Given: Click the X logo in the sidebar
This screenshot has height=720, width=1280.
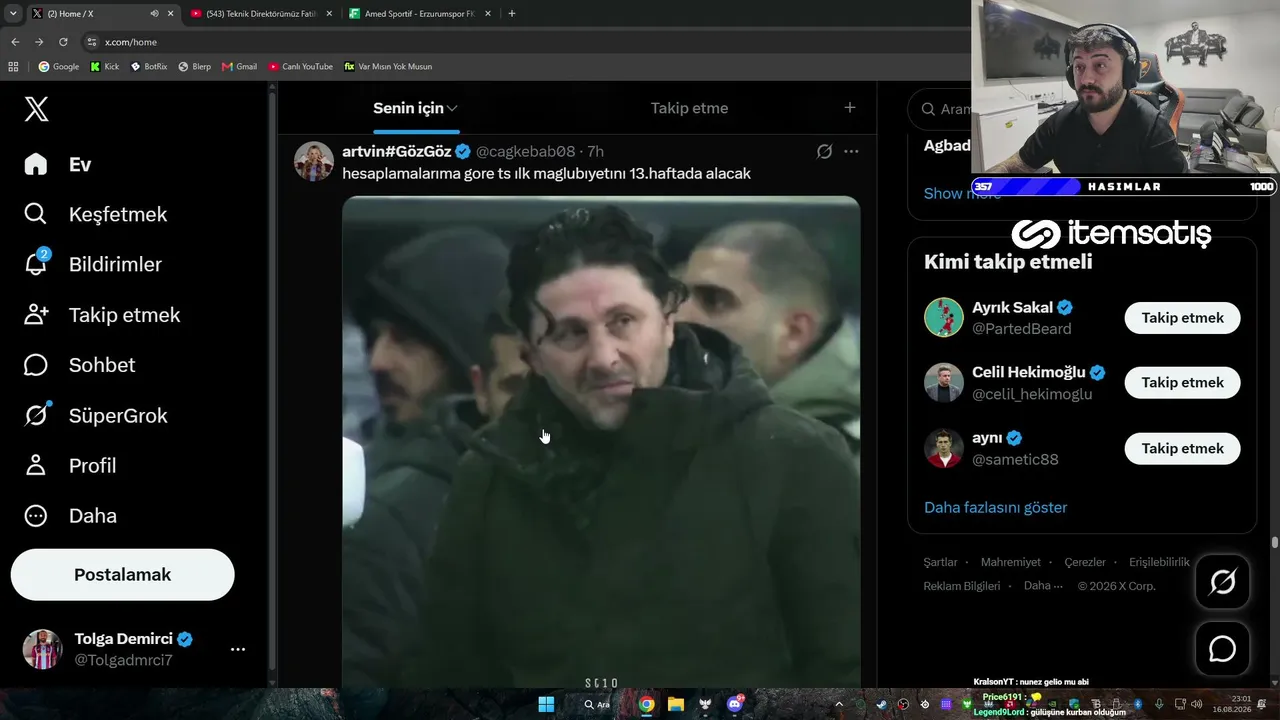Looking at the screenshot, I should click(x=36, y=109).
